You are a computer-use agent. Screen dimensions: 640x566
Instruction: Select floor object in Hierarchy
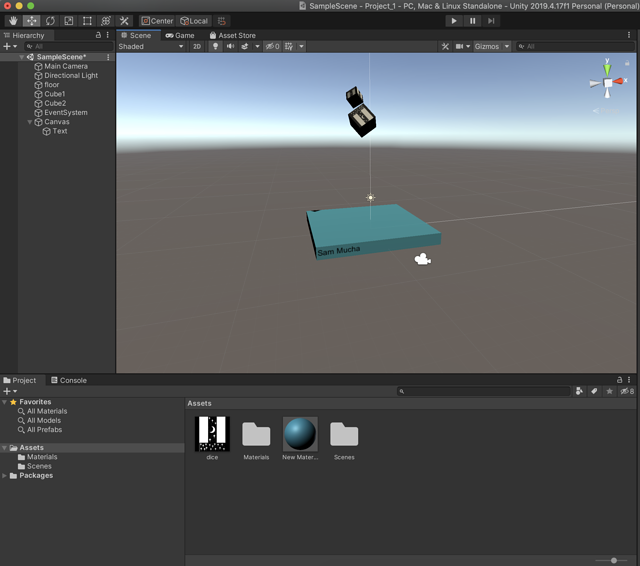tap(51, 85)
